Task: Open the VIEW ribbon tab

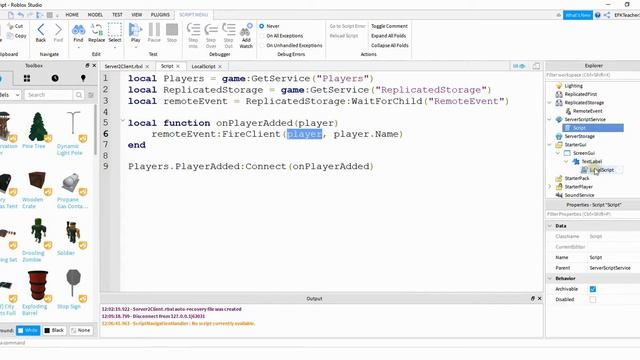Action: point(137,15)
